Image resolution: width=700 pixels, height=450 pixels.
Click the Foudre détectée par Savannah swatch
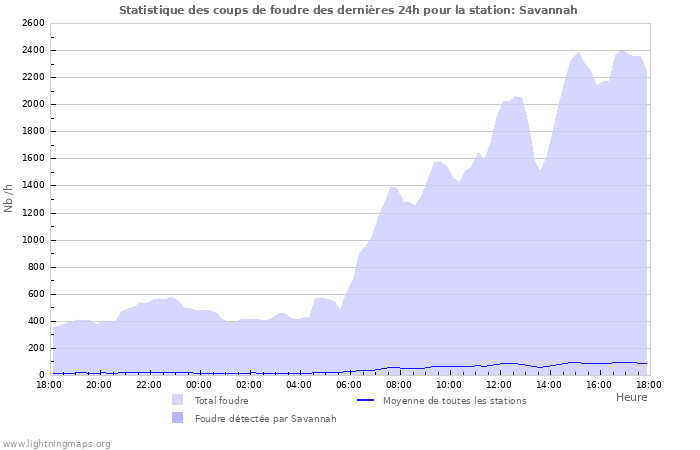pos(177,418)
